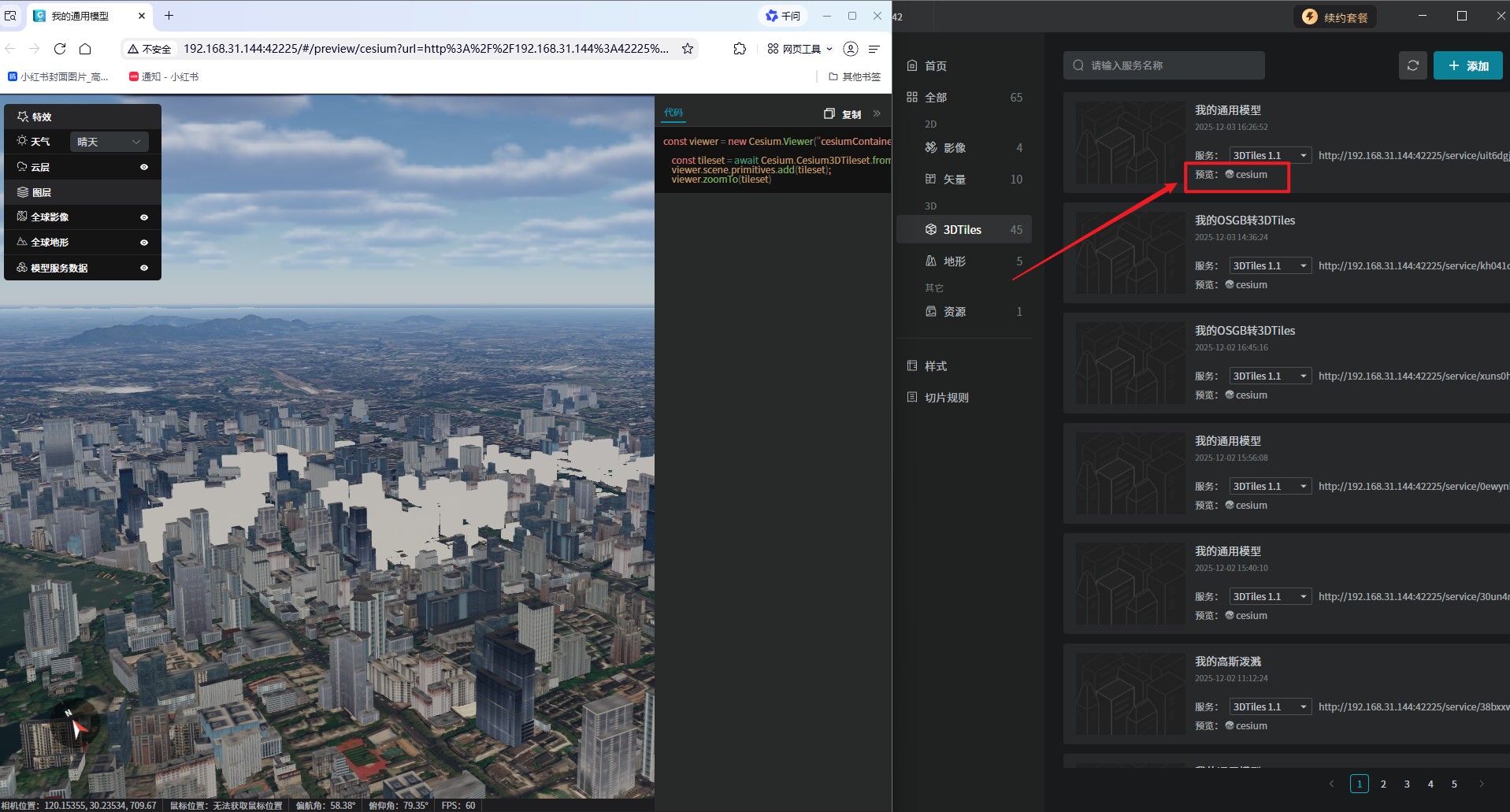Image resolution: width=1510 pixels, height=812 pixels.
Task: Click the compass in the 3D view
Action: [76, 722]
